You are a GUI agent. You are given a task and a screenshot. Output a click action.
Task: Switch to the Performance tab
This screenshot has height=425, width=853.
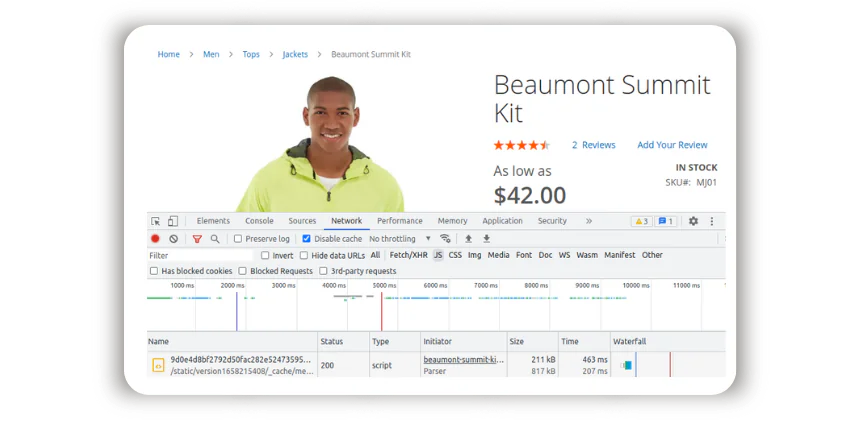400,221
